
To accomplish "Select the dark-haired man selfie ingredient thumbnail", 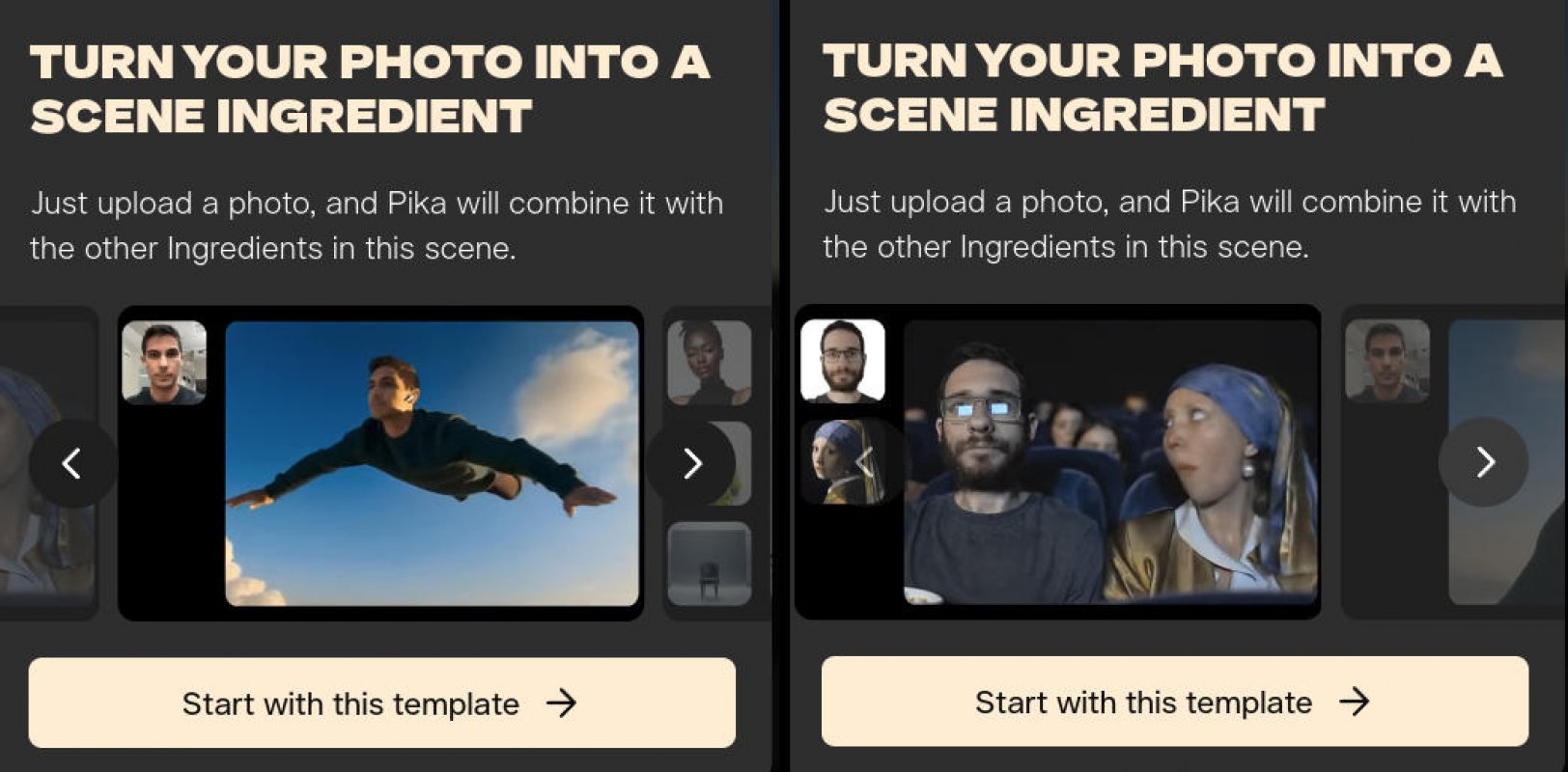I will point(164,363).
